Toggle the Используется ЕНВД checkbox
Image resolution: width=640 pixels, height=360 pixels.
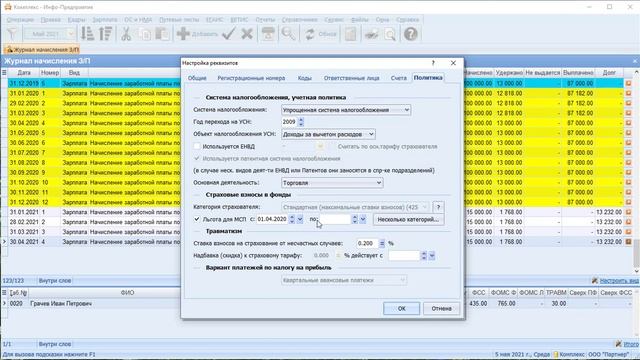tap(197, 146)
